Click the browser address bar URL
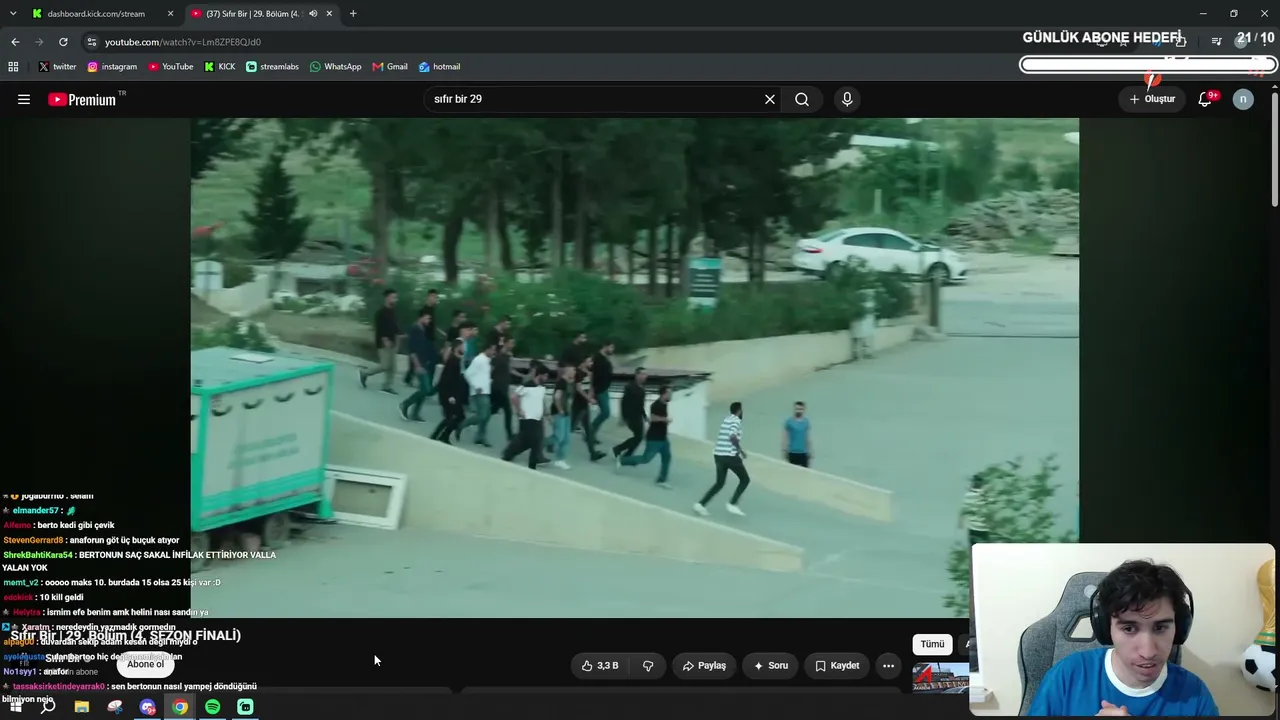The image size is (1280, 720). pyautogui.click(x=183, y=42)
